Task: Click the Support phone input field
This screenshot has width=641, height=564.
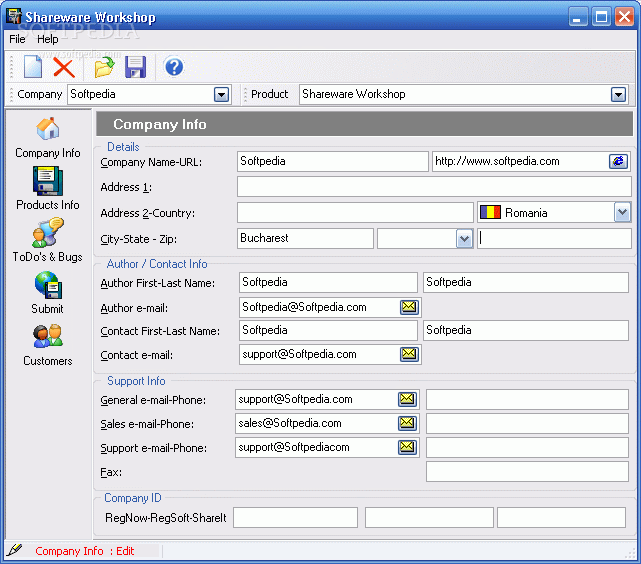Action: [527, 448]
